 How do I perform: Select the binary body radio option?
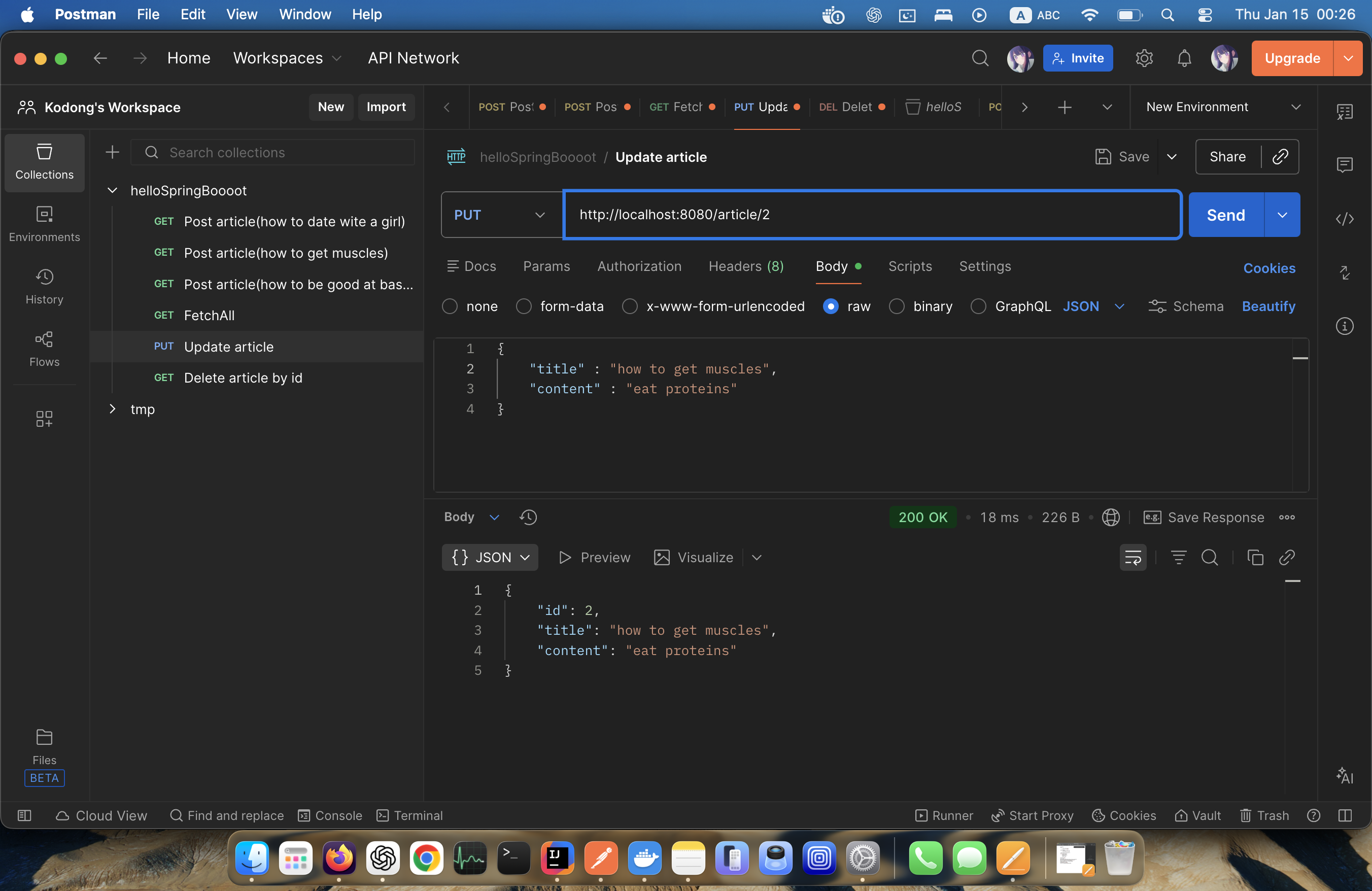coord(897,306)
